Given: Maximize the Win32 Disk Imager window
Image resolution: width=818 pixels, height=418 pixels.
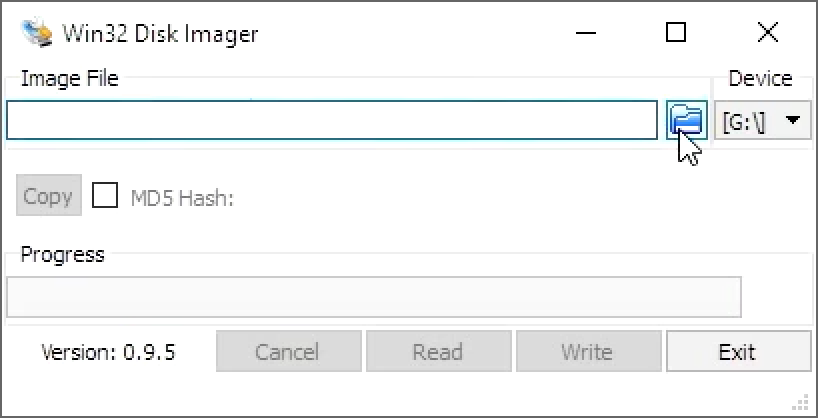Looking at the screenshot, I should pos(676,33).
